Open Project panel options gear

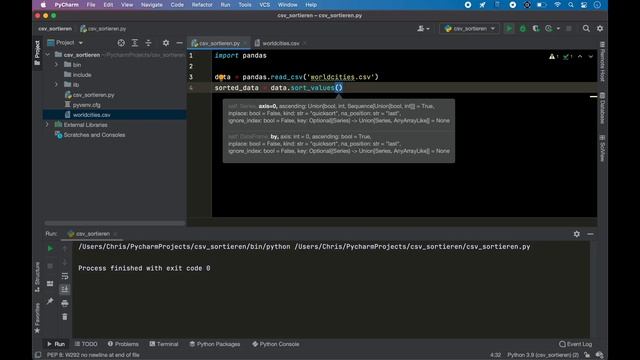point(166,43)
